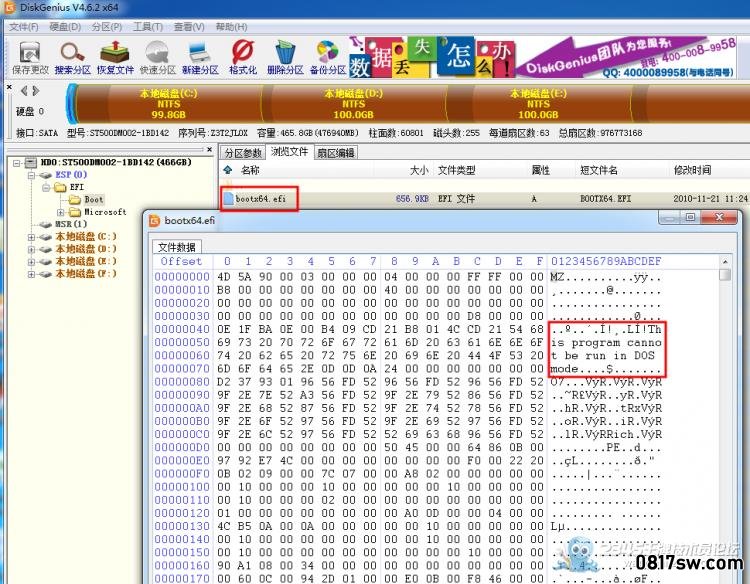
Task: Click the Quick Partition (快速分区) icon
Action: point(157,57)
